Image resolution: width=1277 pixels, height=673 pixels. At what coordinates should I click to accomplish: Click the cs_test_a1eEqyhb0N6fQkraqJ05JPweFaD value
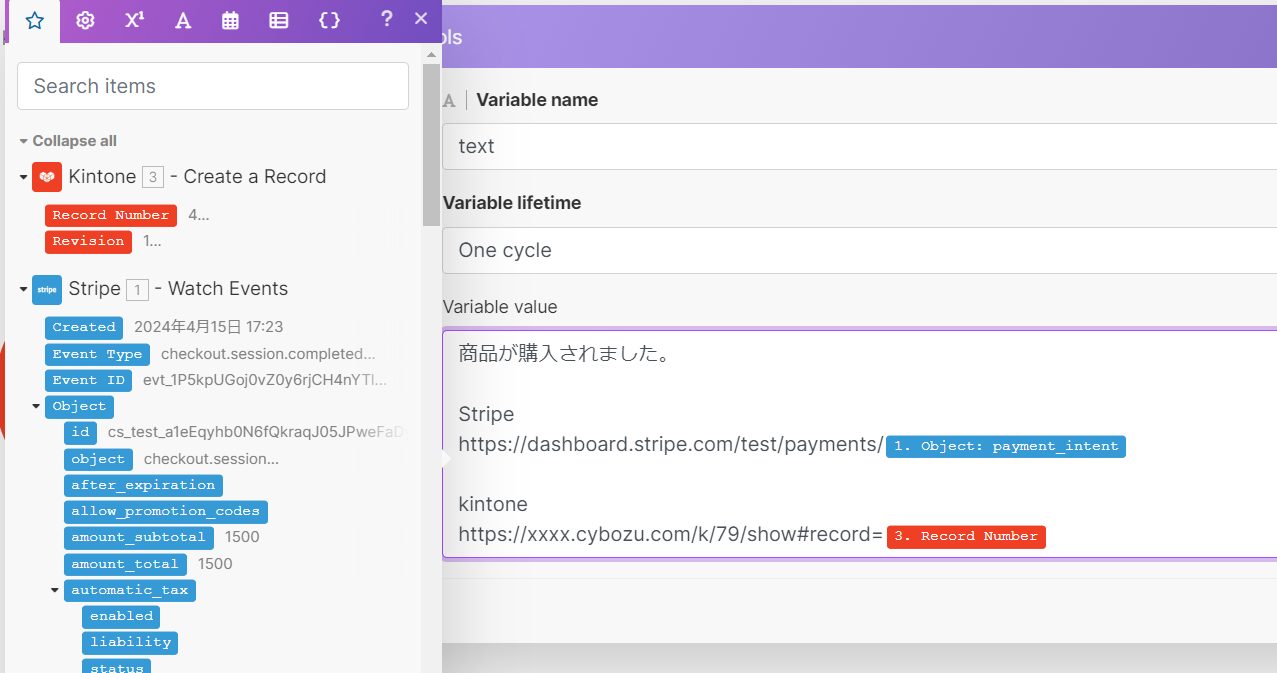[257, 432]
